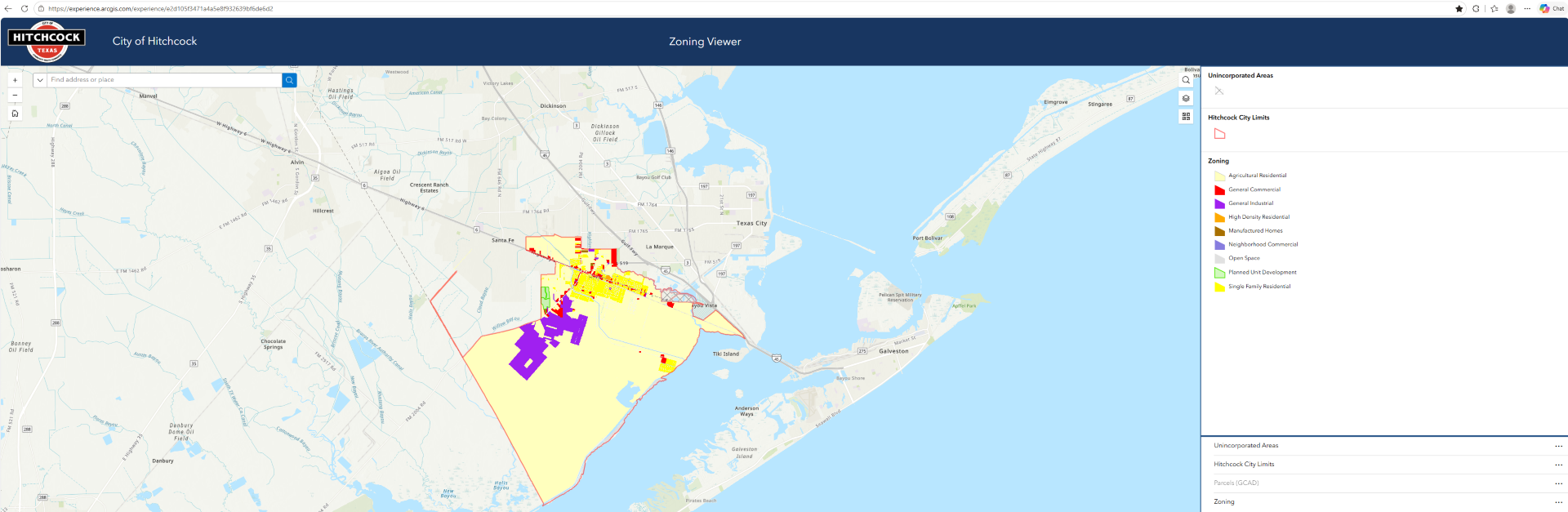Click the General Industrial legend label
Viewport: 1568px width, 512px height.
point(1251,203)
